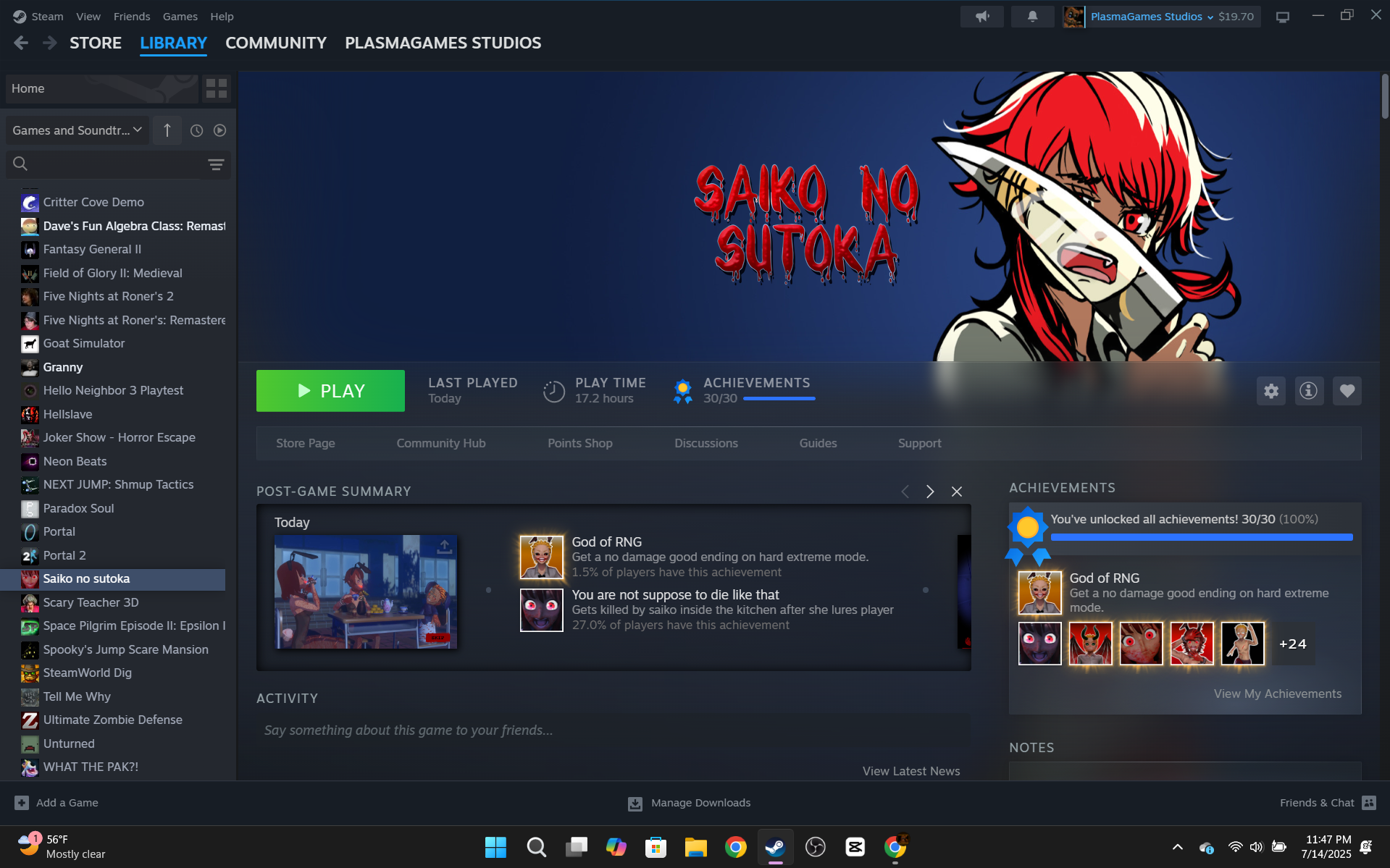Click the achievements progress bar under 30/30
The image size is (1390, 868).
(x=779, y=398)
